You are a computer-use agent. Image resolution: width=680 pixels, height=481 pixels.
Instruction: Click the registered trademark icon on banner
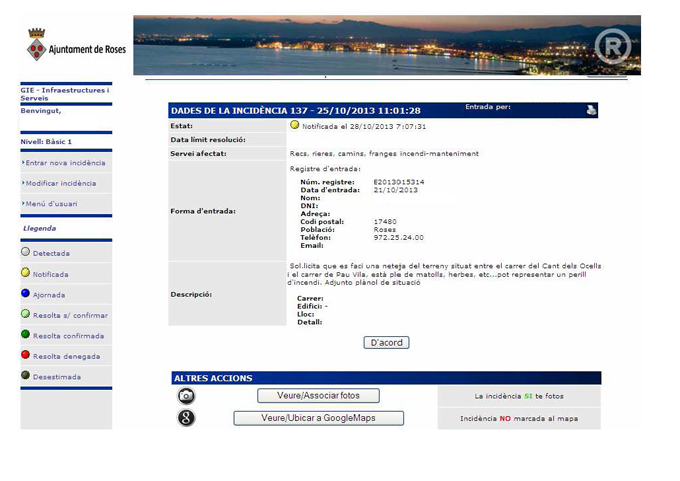pyautogui.click(x=612, y=47)
